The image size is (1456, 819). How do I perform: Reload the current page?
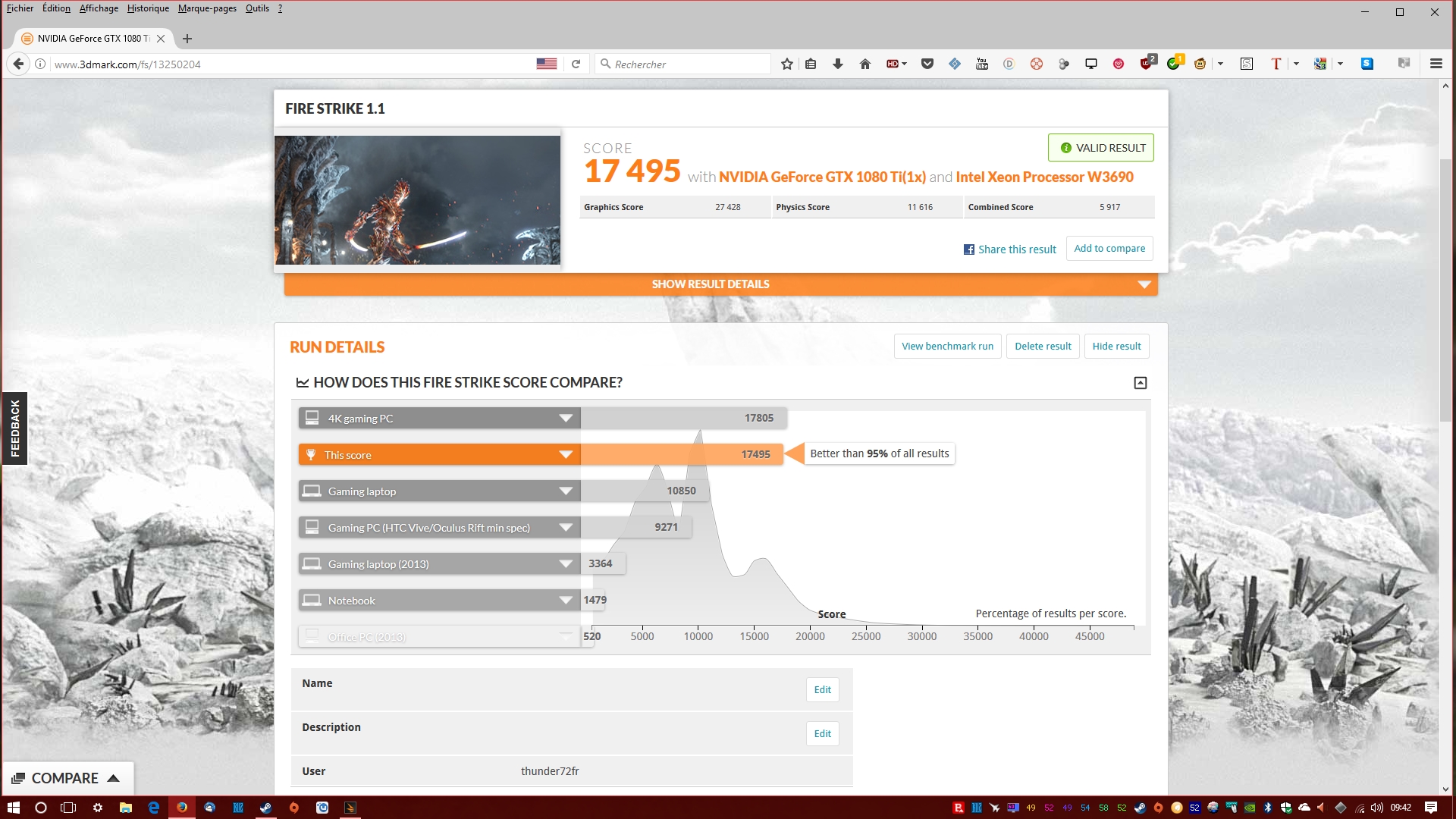click(576, 64)
